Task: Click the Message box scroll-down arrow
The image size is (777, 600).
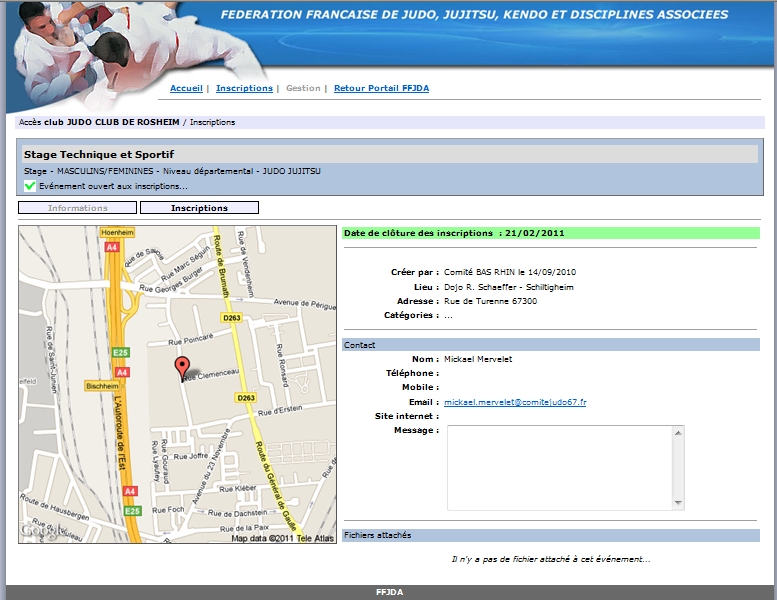Action: pyautogui.click(x=678, y=503)
